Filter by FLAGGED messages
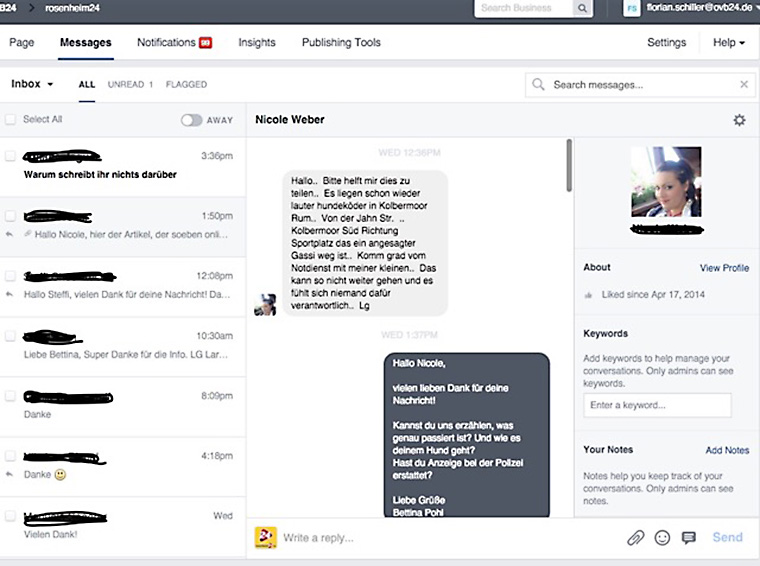760x566 pixels. pos(186,84)
